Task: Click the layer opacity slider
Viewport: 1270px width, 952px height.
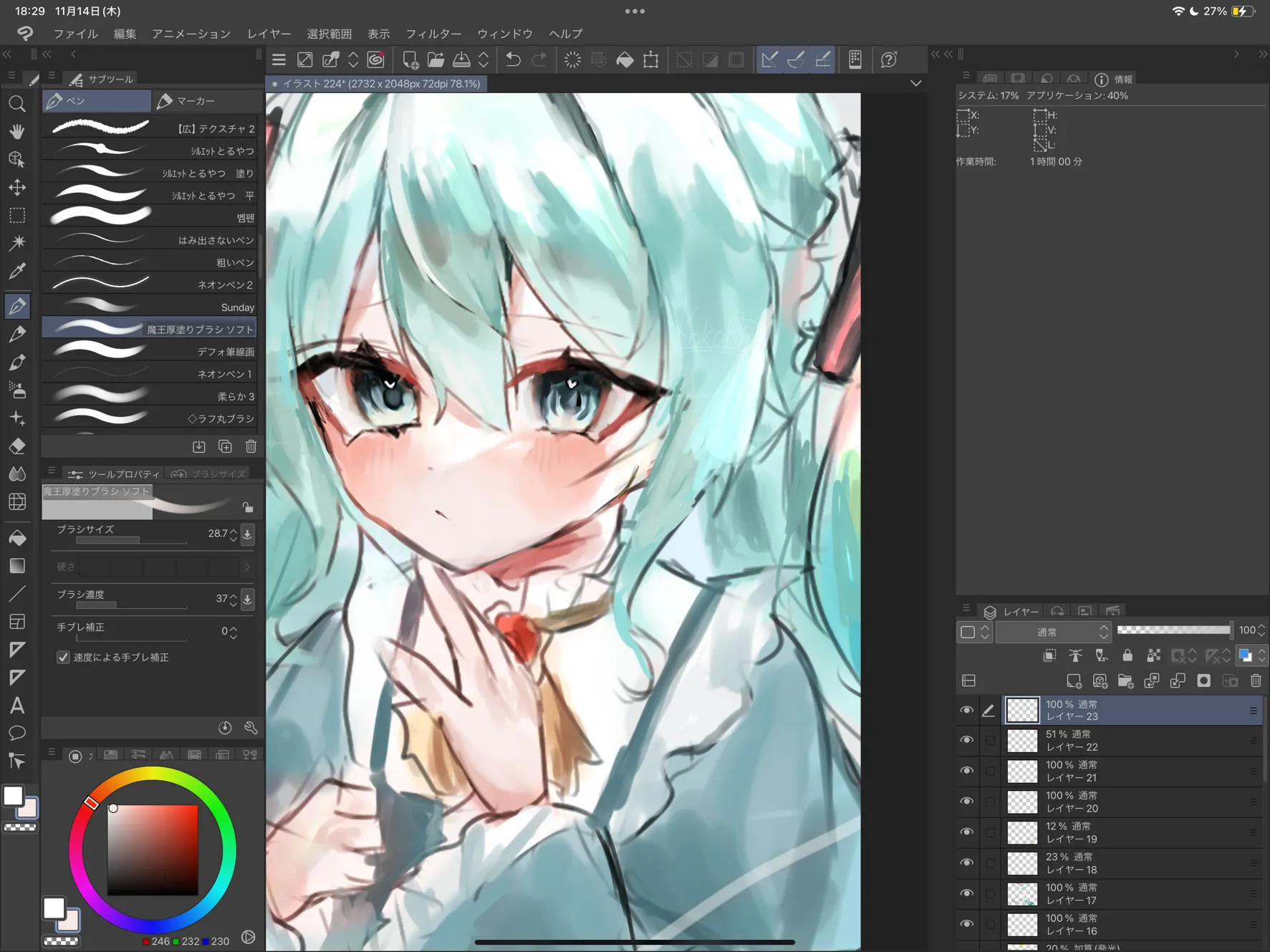Action: [x=1174, y=630]
